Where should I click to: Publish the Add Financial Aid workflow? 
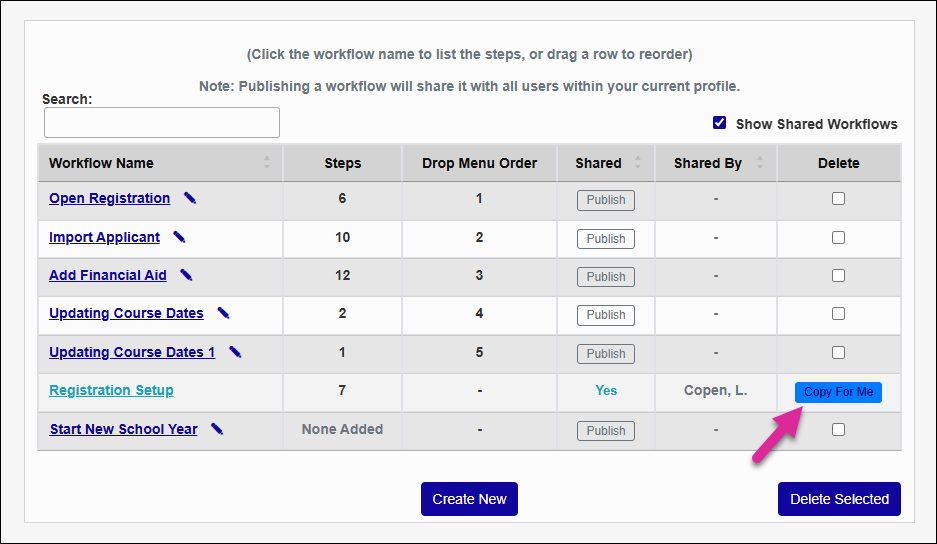pos(606,277)
